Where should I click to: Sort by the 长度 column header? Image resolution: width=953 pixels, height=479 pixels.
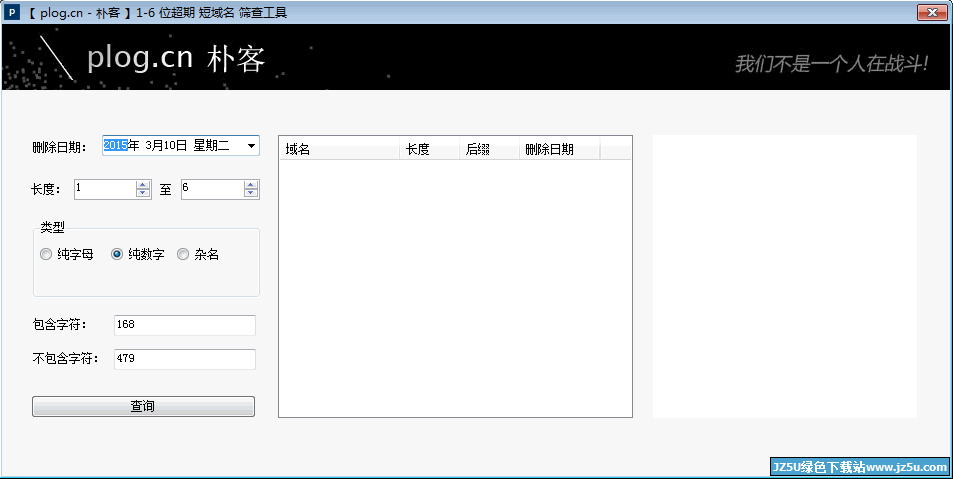coord(429,149)
